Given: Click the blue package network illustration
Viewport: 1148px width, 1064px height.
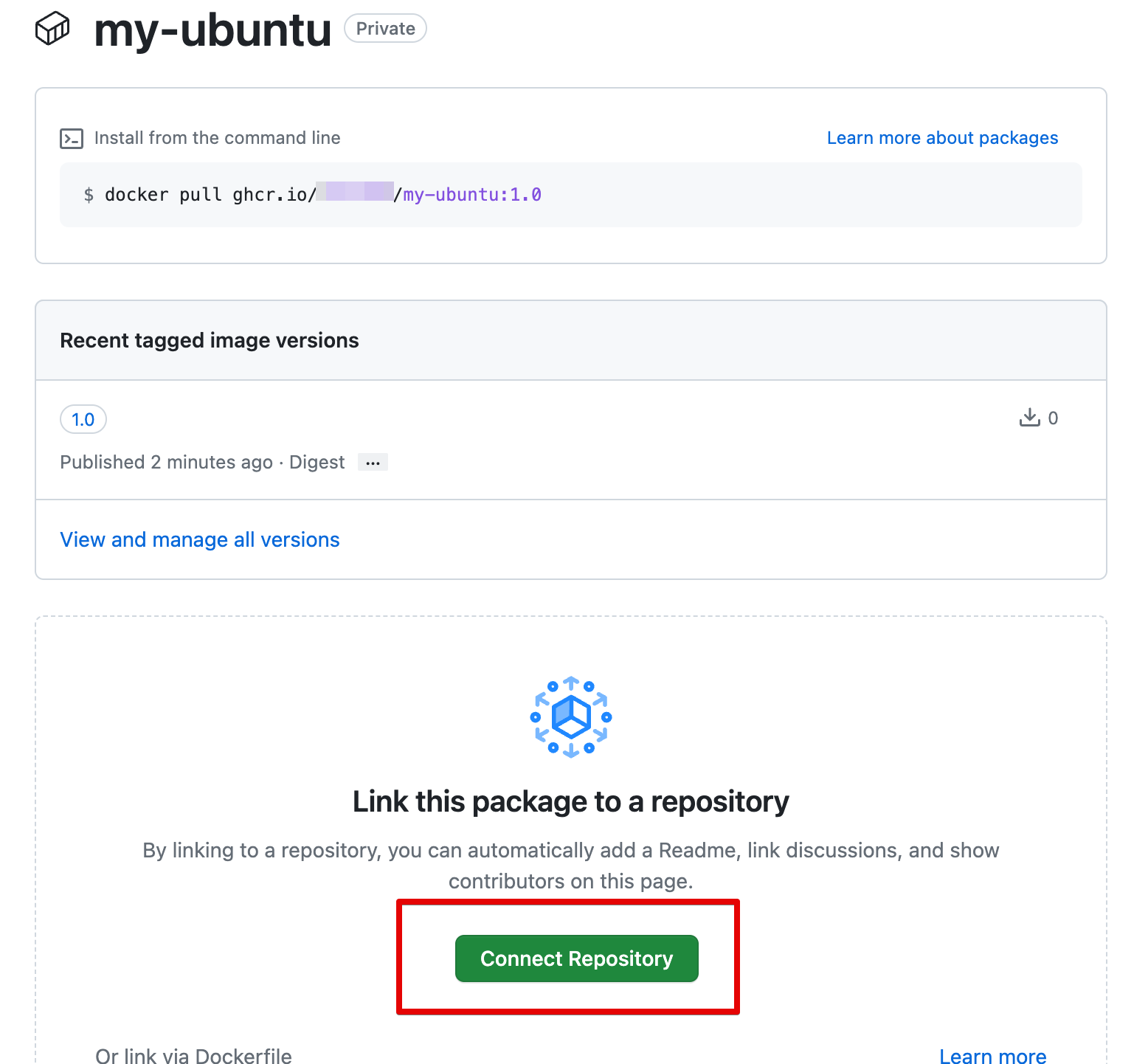Looking at the screenshot, I should tap(571, 716).
